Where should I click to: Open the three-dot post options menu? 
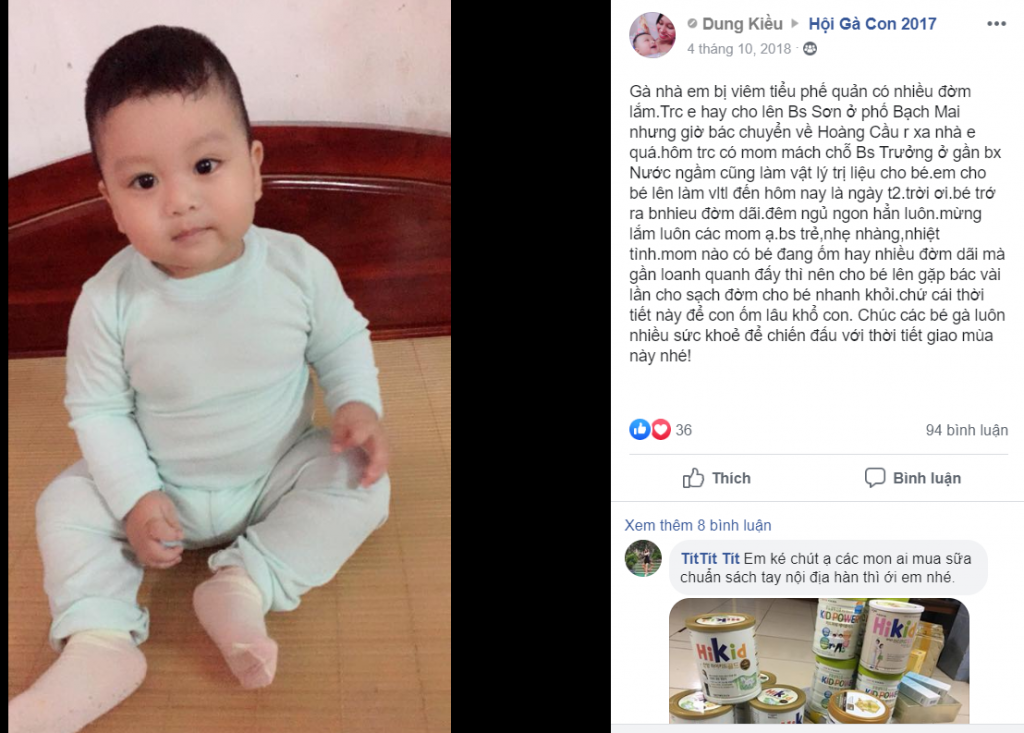996,24
